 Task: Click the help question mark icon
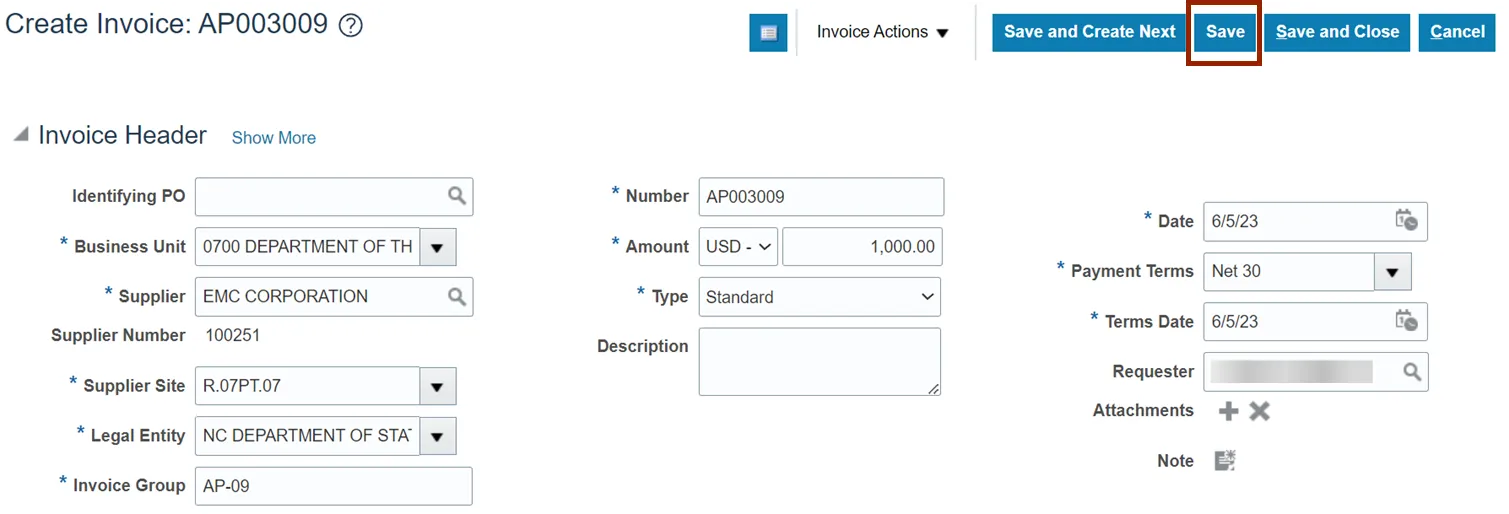pyautogui.click(x=350, y=26)
